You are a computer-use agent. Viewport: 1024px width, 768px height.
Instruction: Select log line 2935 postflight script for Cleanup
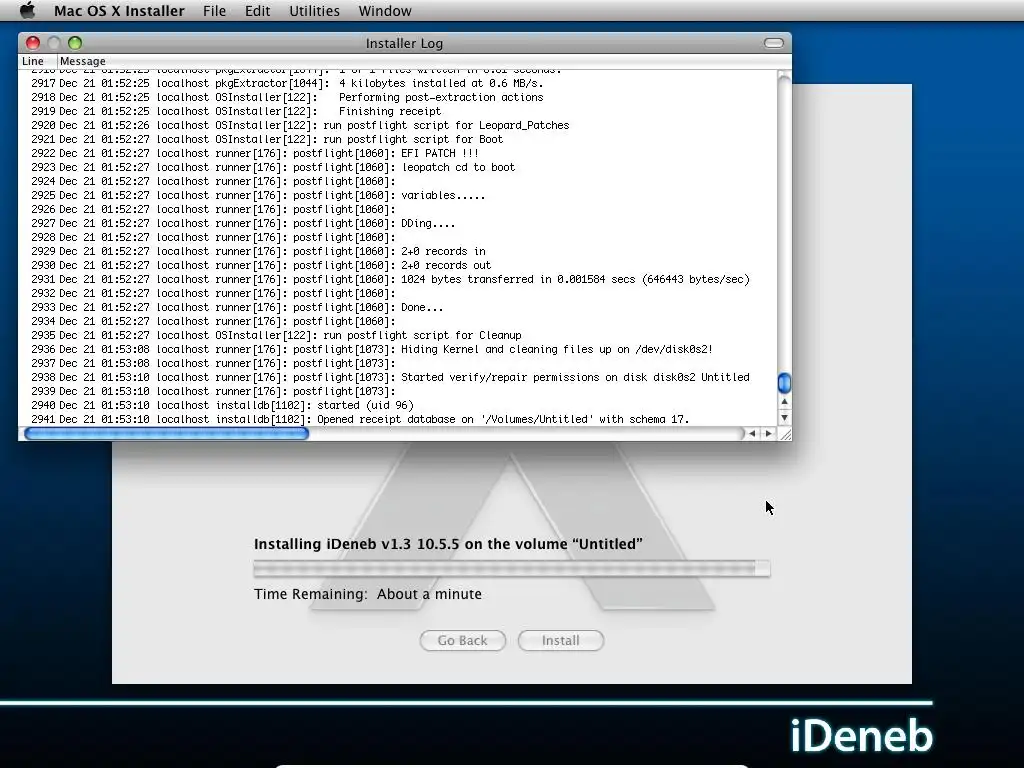(398, 336)
